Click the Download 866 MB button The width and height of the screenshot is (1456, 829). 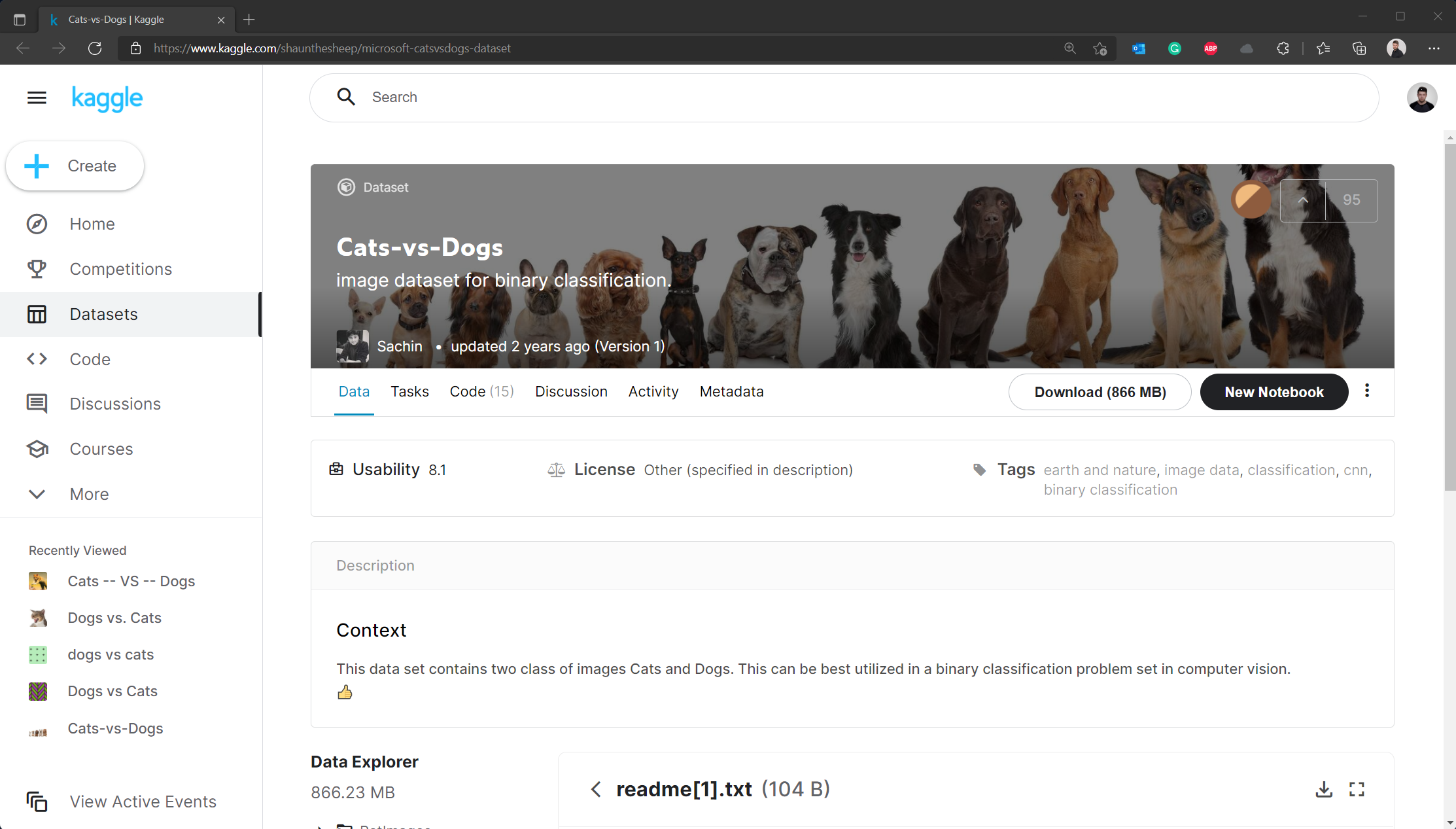point(1100,391)
